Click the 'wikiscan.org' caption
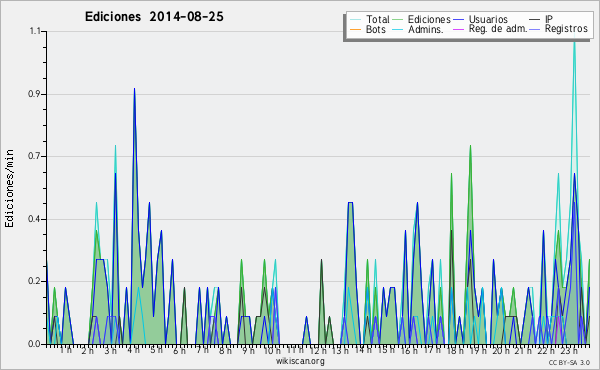Image resolution: width=600 pixels, height=370 pixels. (x=300, y=361)
